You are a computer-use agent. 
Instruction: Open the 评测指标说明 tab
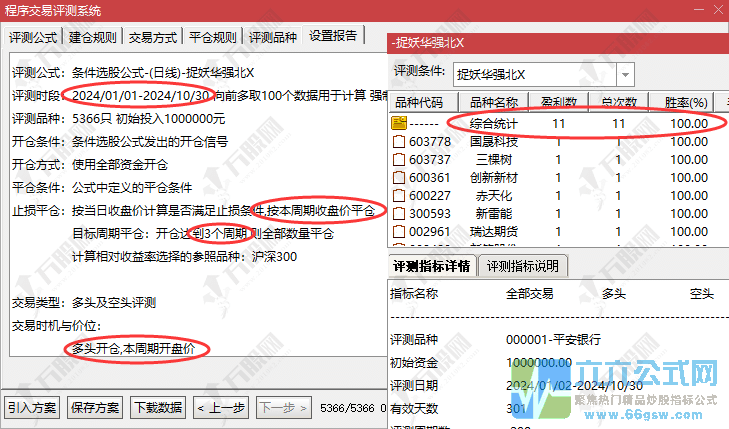click(x=523, y=266)
